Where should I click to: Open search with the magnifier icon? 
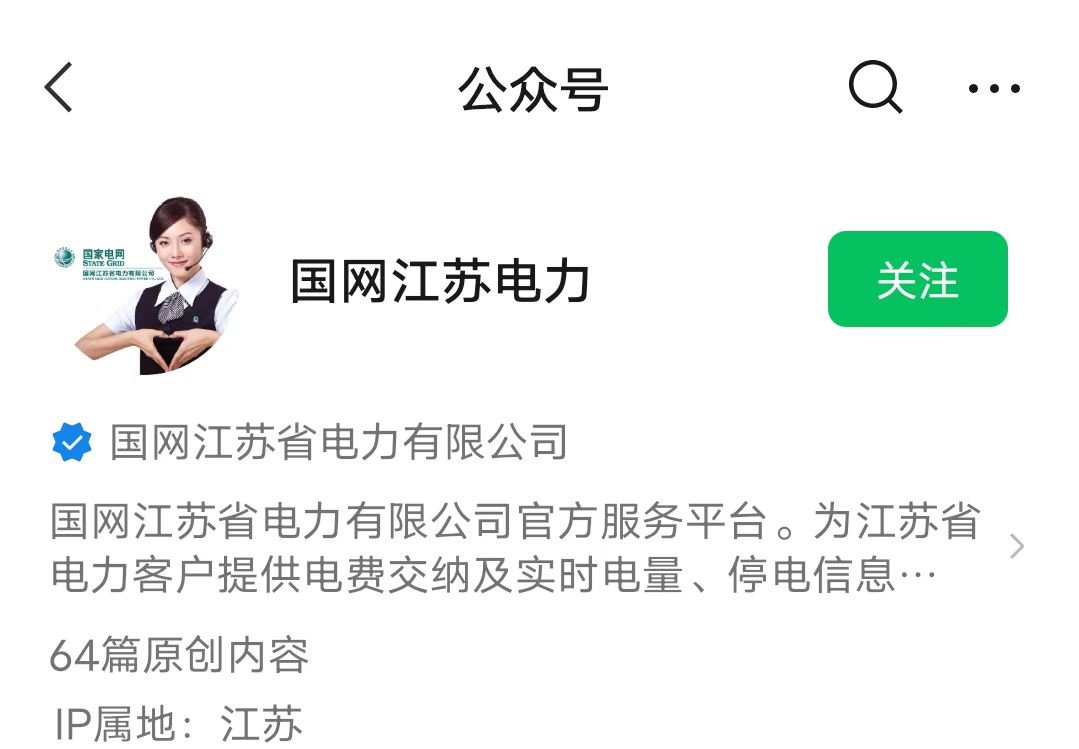[875, 87]
